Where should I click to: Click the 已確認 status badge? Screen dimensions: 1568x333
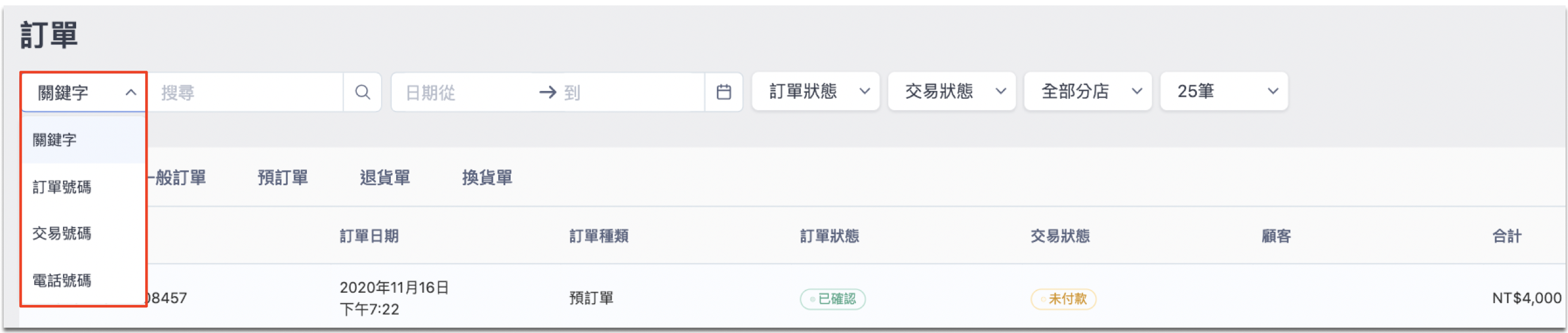833,299
